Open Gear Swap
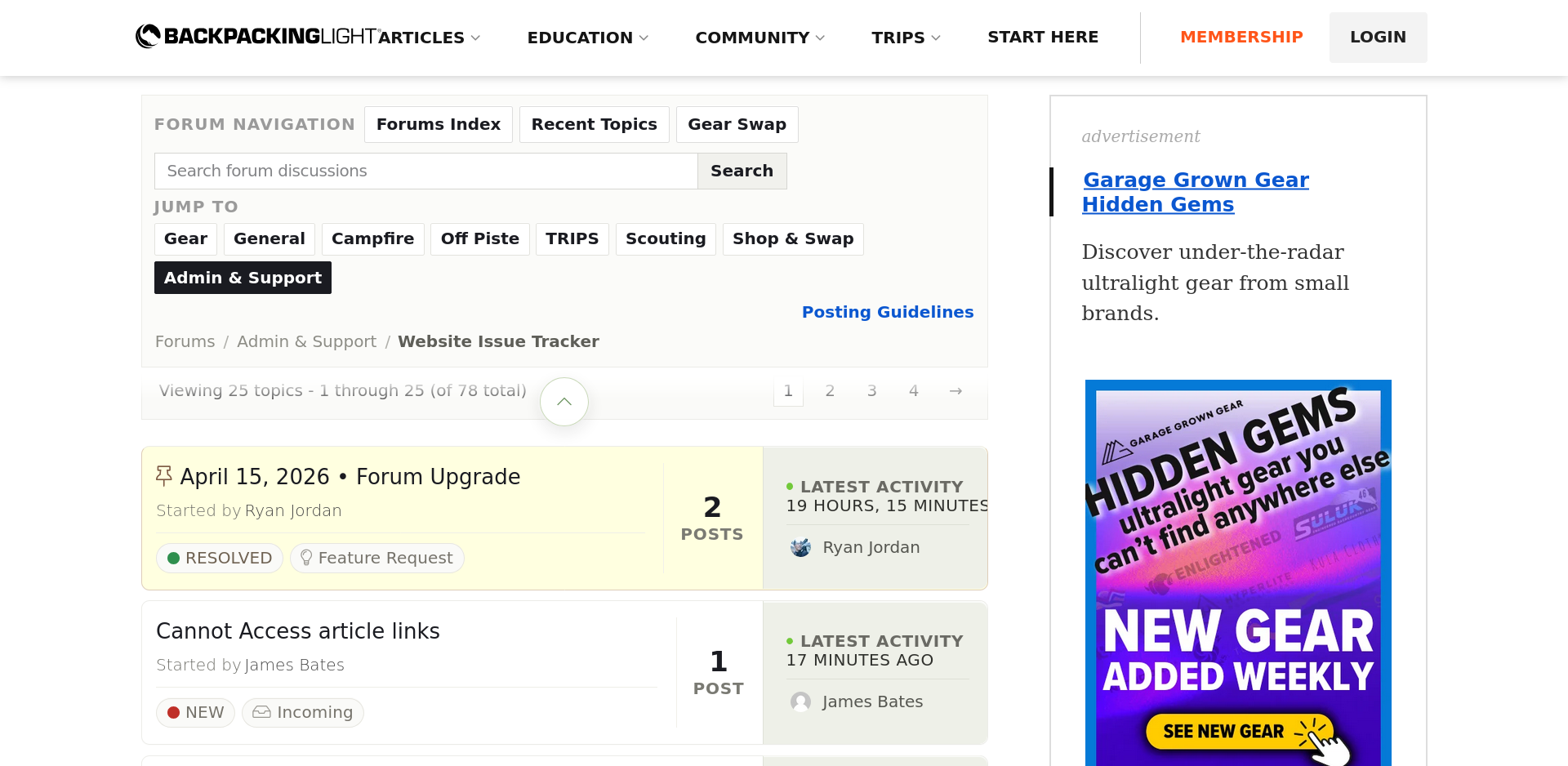Screen dimensions: 1568x766 (737, 124)
